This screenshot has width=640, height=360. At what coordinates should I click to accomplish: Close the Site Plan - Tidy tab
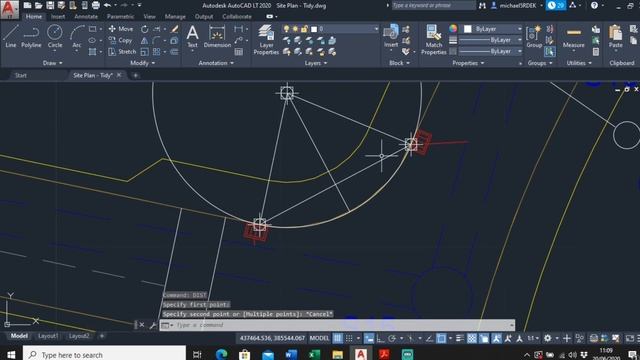[x=119, y=75]
